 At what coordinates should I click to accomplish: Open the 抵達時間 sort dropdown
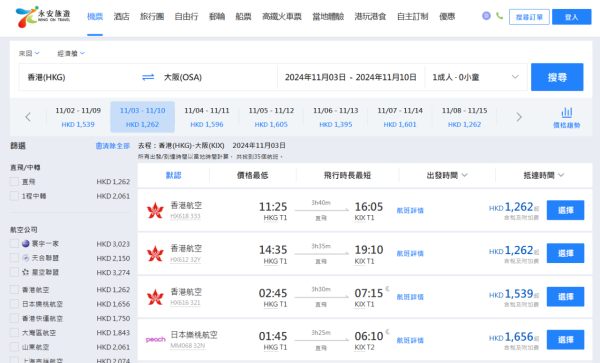[543, 175]
